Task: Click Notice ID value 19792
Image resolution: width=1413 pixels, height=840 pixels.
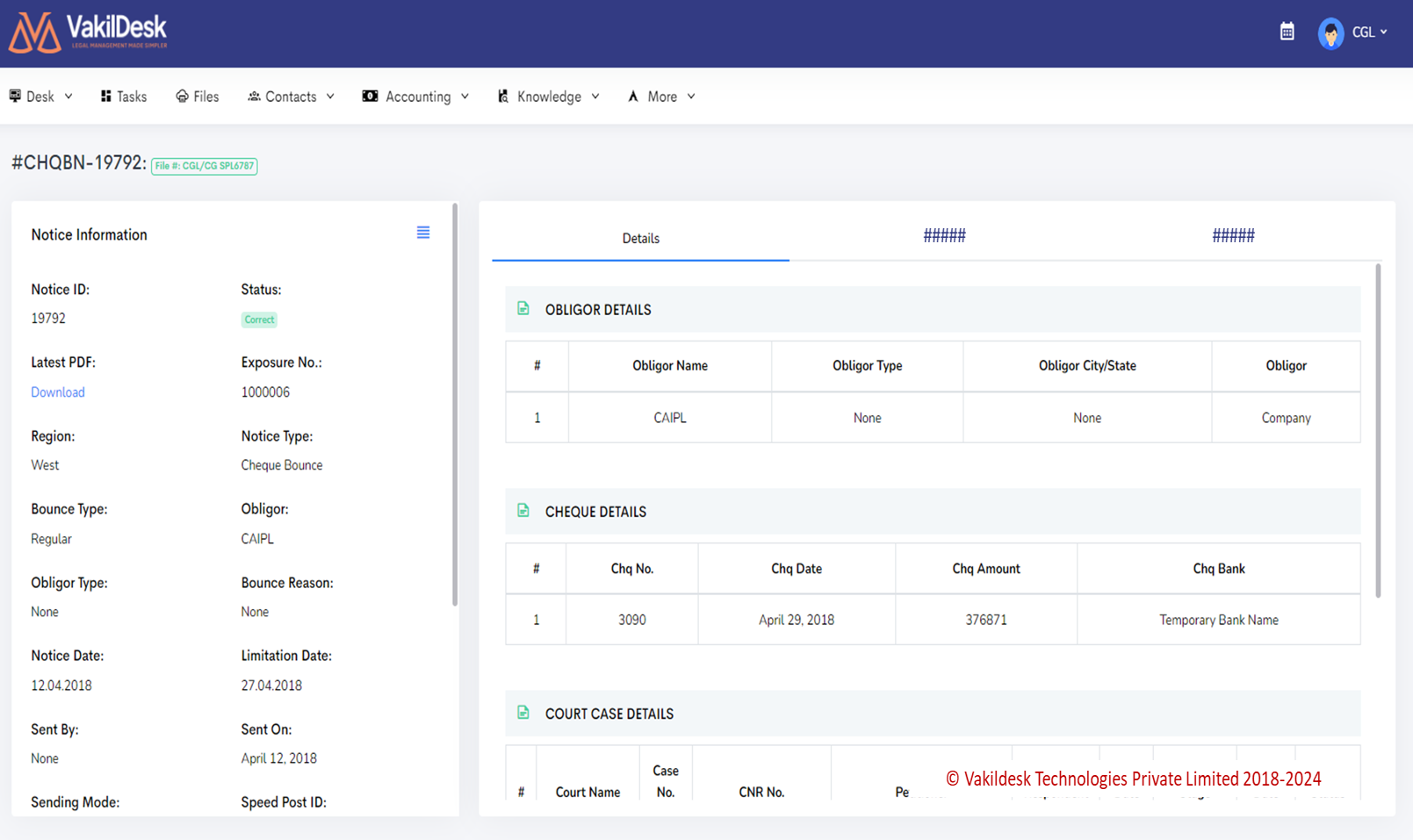Action: 48,319
